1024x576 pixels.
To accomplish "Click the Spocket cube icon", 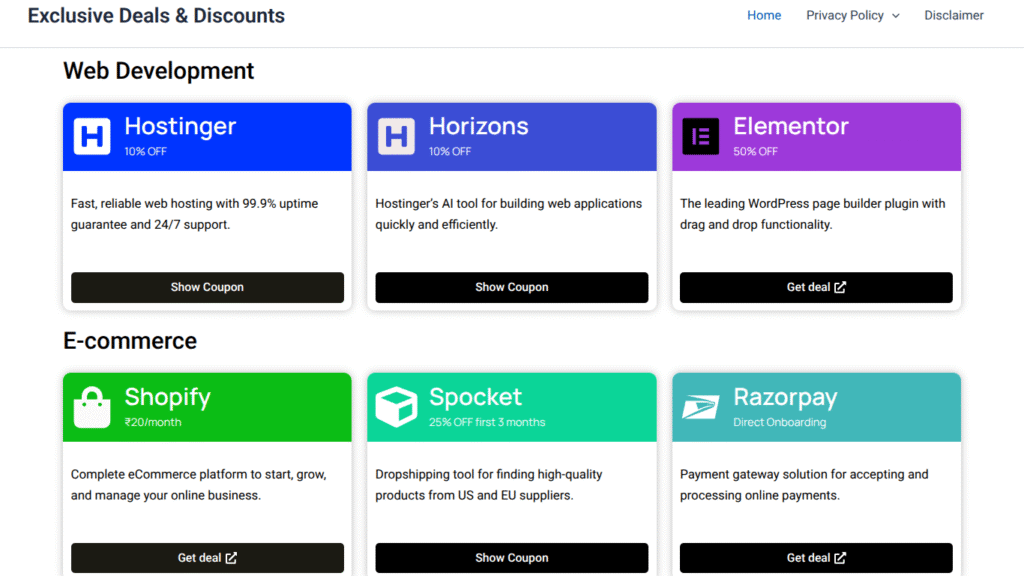I will coord(396,407).
